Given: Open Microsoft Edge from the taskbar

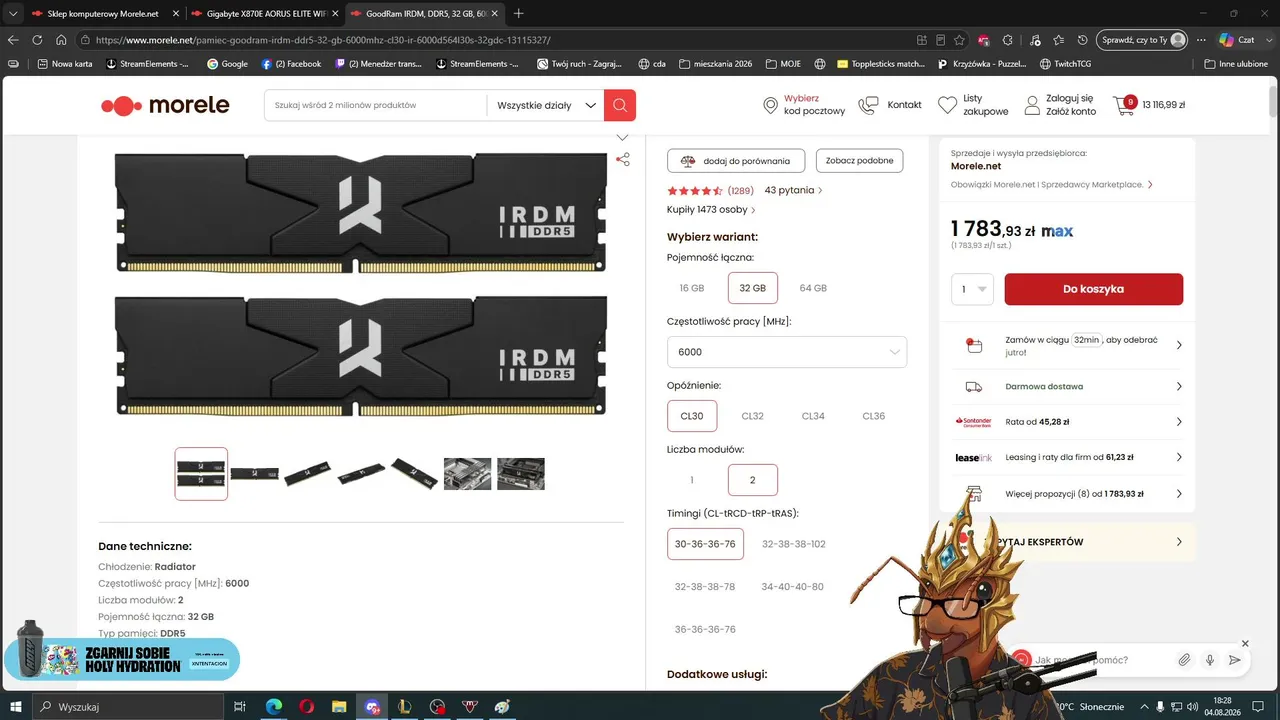Looking at the screenshot, I should [273, 707].
